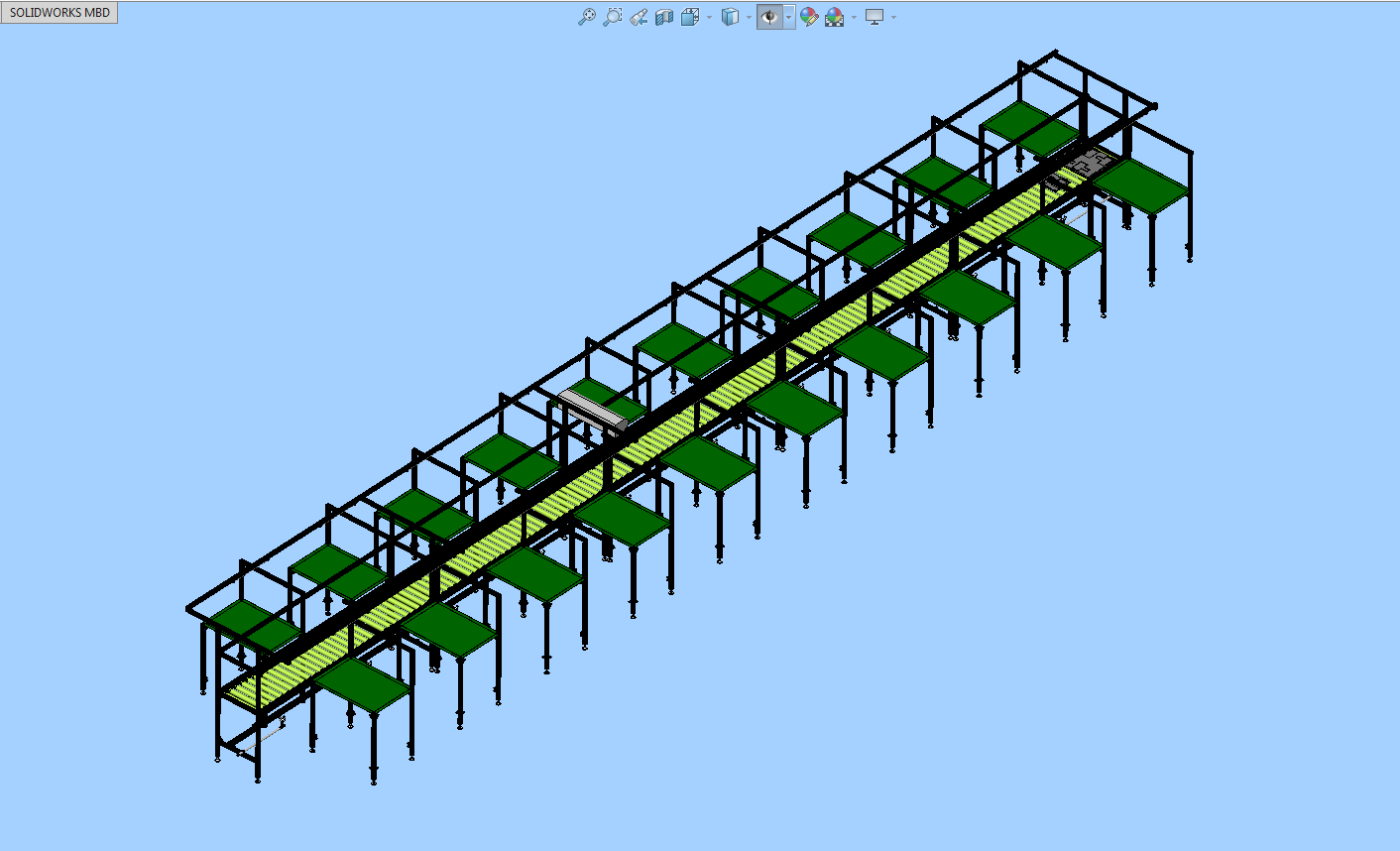Click the Display Style cube icon
The height and width of the screenshot is (851, 1400).
(x=730, y=17)
